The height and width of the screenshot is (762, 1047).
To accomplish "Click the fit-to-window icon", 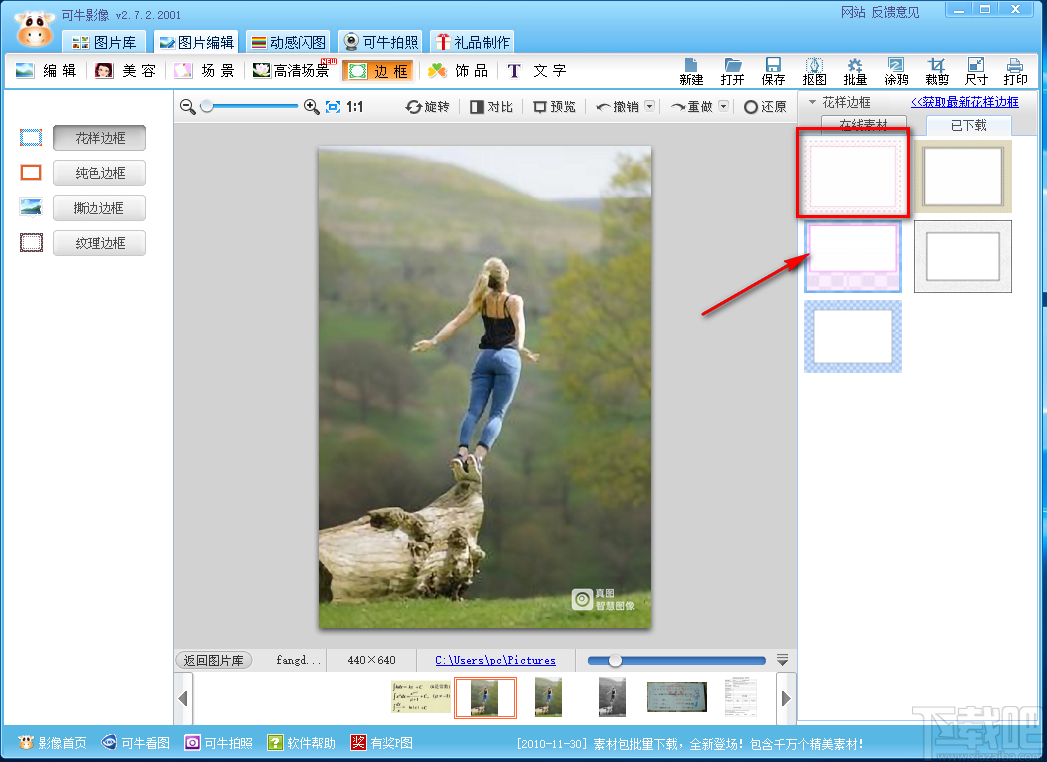I will tap(333, 107).
